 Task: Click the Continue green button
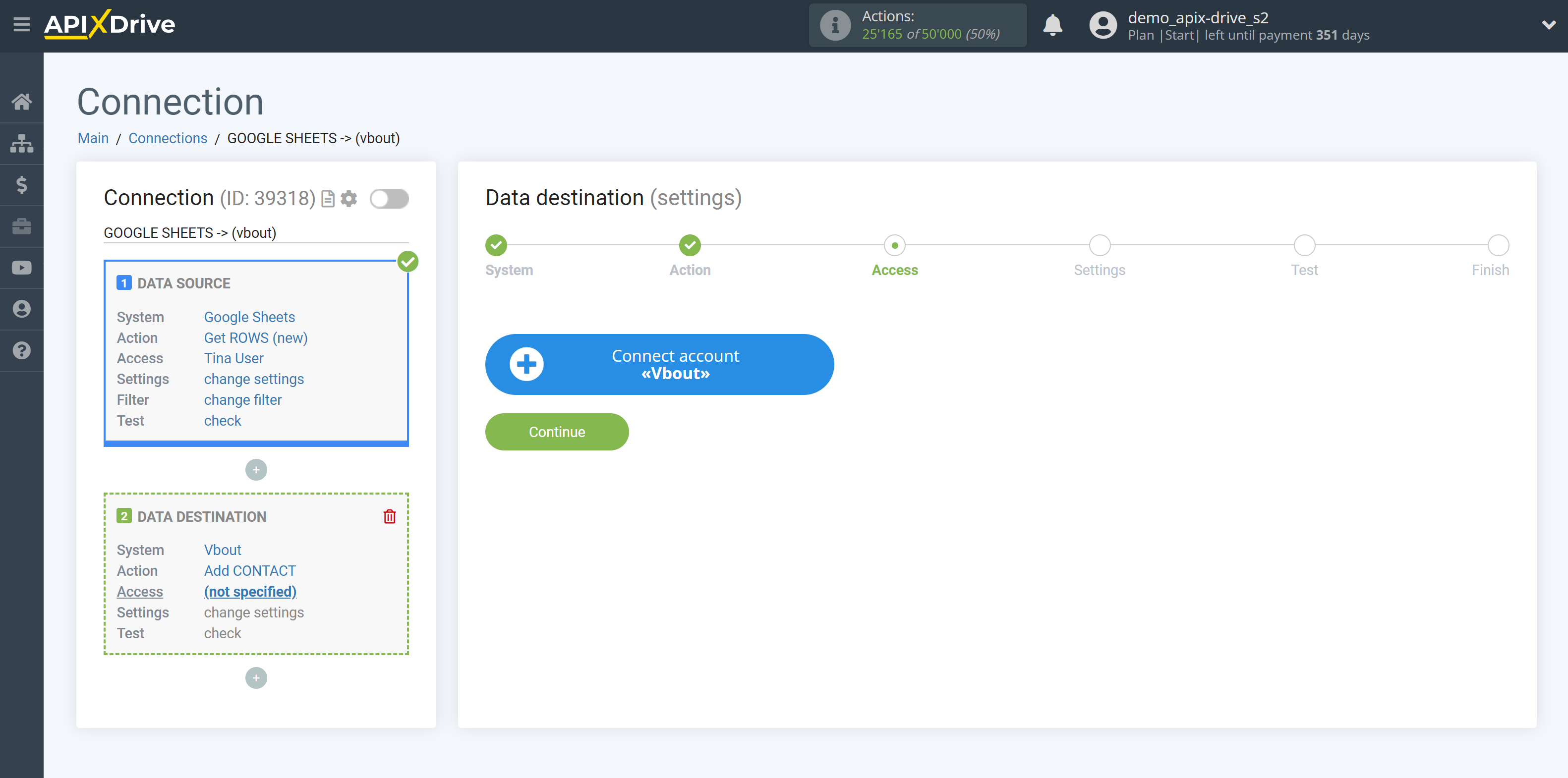pyautogui.click(x=557, y=432)
